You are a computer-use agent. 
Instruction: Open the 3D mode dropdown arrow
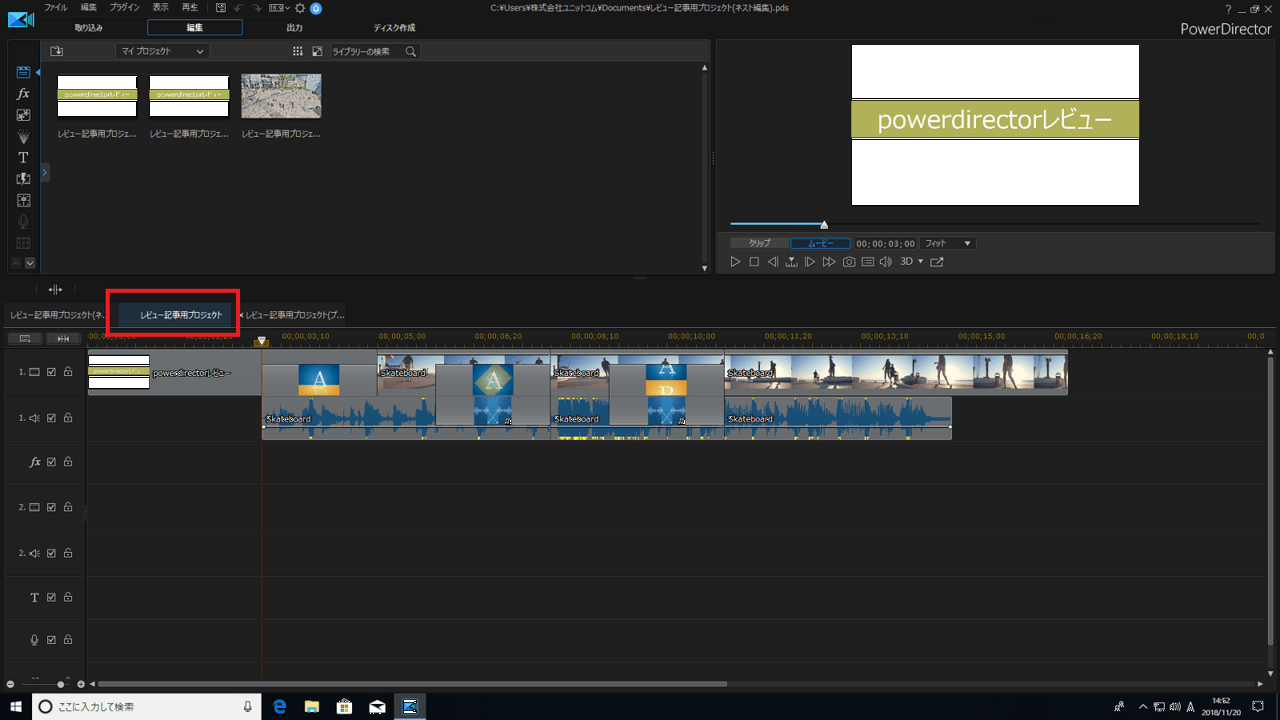pos(920,262)
